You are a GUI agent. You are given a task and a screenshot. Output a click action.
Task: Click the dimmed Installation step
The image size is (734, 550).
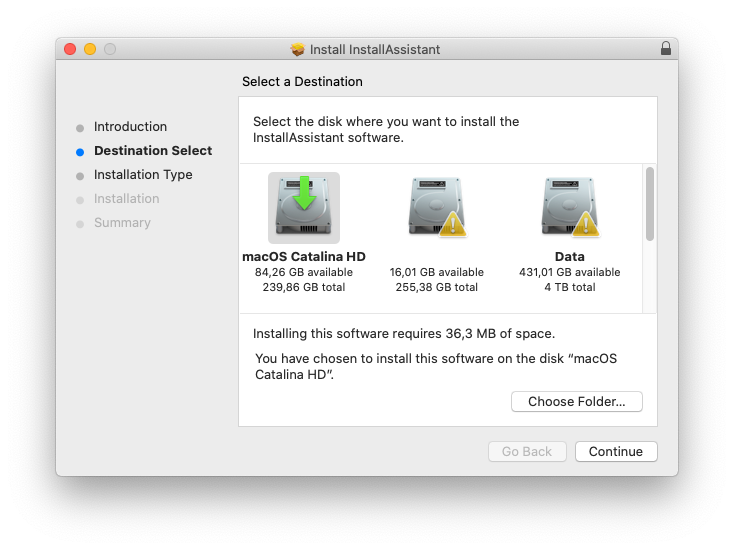pos(126,198)
